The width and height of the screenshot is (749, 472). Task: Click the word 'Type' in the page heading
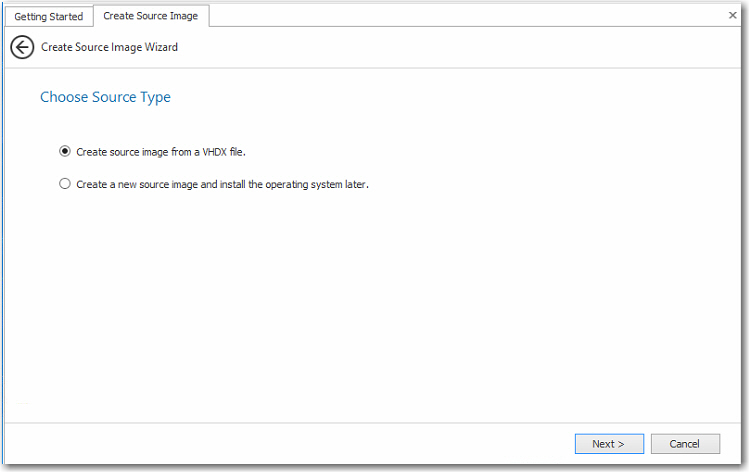[x=156, y=97]
